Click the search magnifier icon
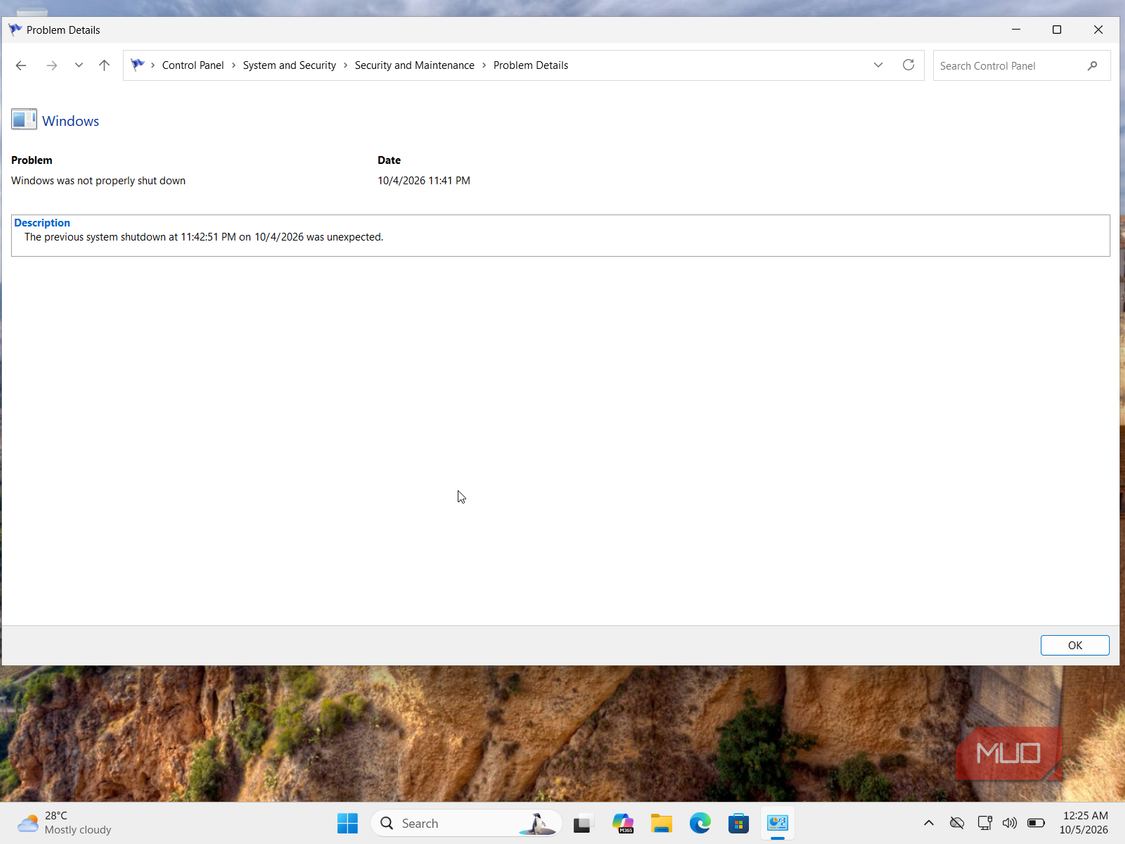 coord(1092,65)
